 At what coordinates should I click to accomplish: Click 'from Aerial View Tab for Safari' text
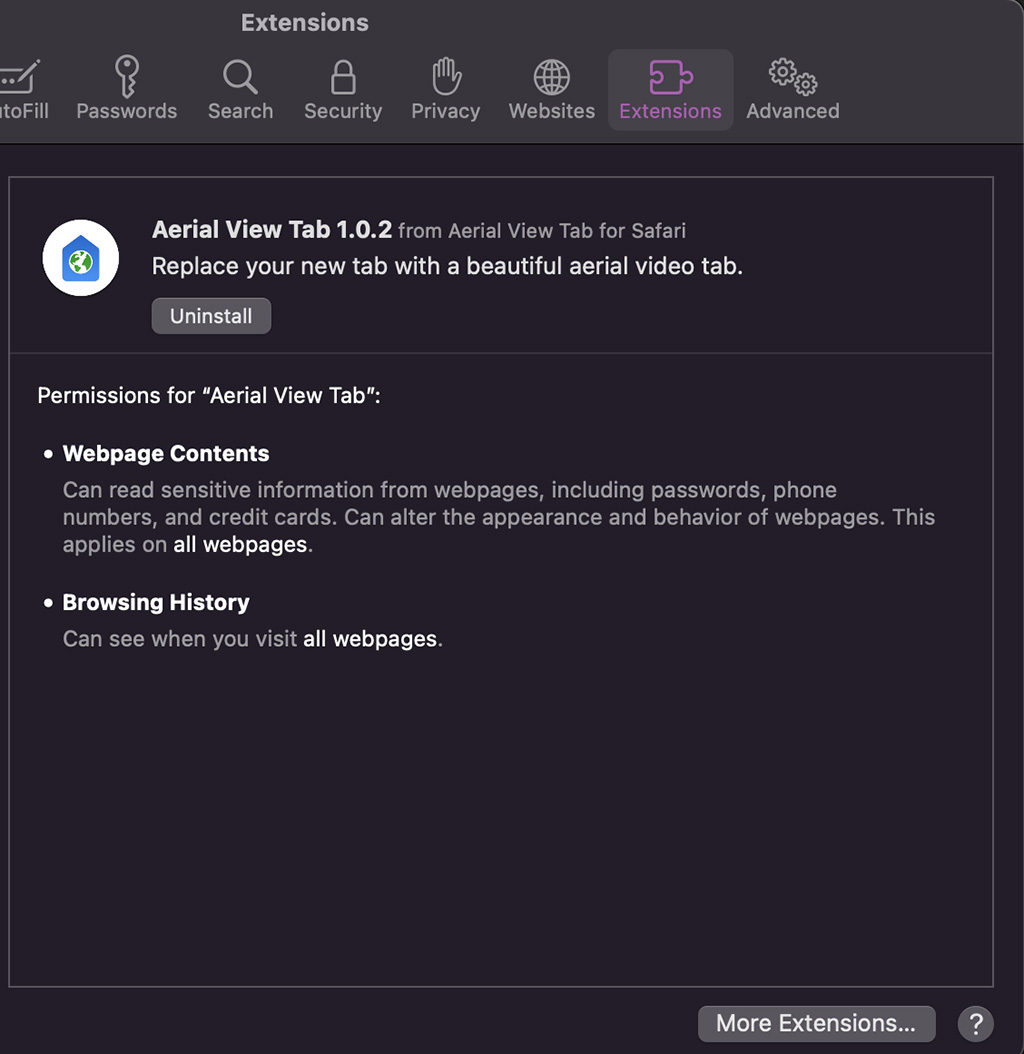pos(542,231)
